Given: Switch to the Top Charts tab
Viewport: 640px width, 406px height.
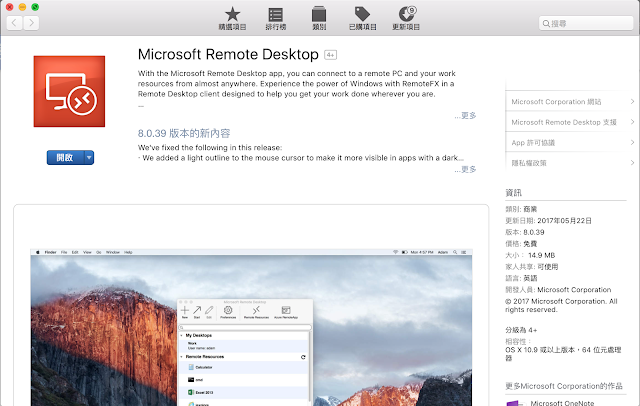Looking at the screenshot, I should (x=276, y=18).
